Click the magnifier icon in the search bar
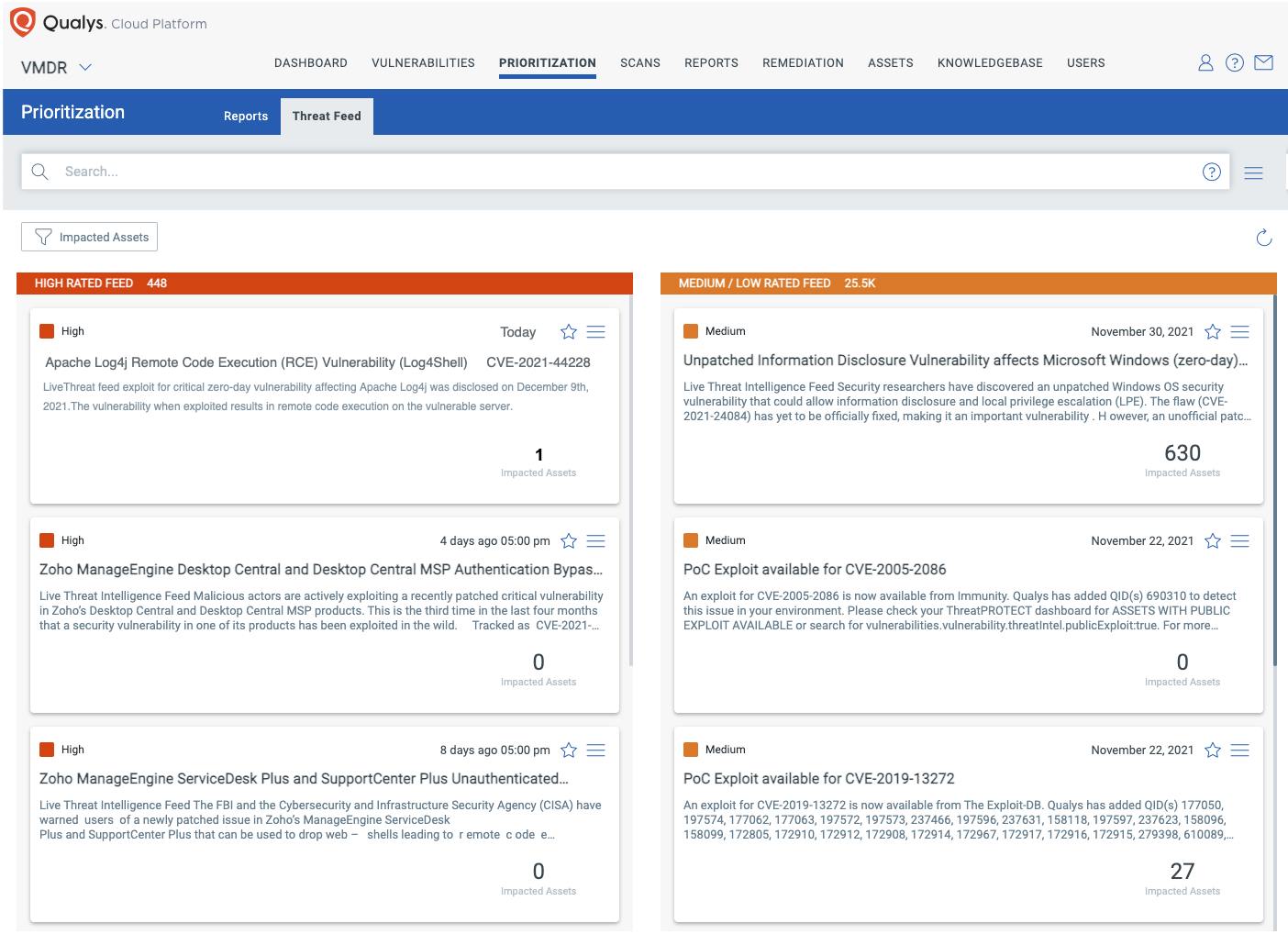 click(x=39, y=172)
